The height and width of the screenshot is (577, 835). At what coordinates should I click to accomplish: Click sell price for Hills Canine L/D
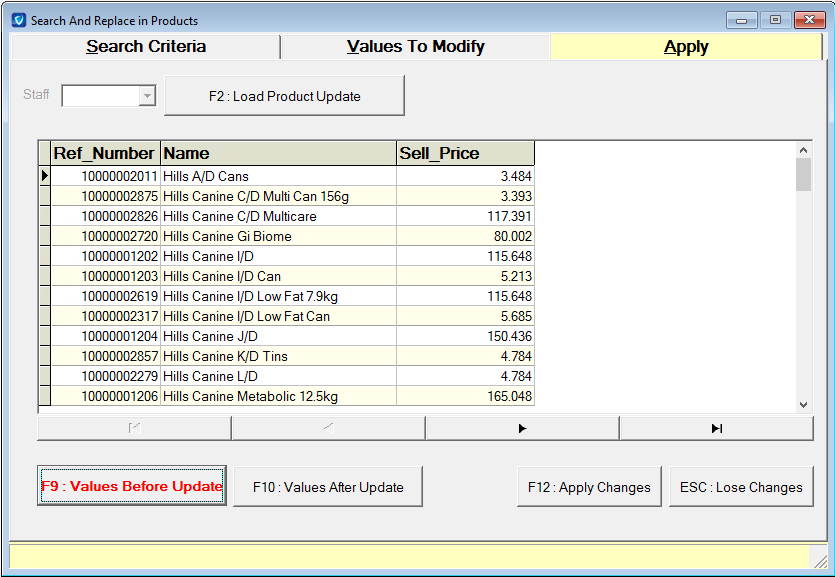[465, 376]
